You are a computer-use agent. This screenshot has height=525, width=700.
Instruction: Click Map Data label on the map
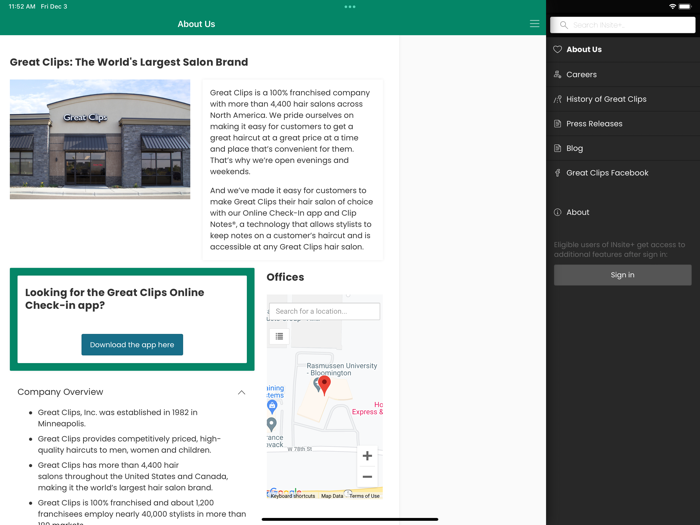click(332, 496)
